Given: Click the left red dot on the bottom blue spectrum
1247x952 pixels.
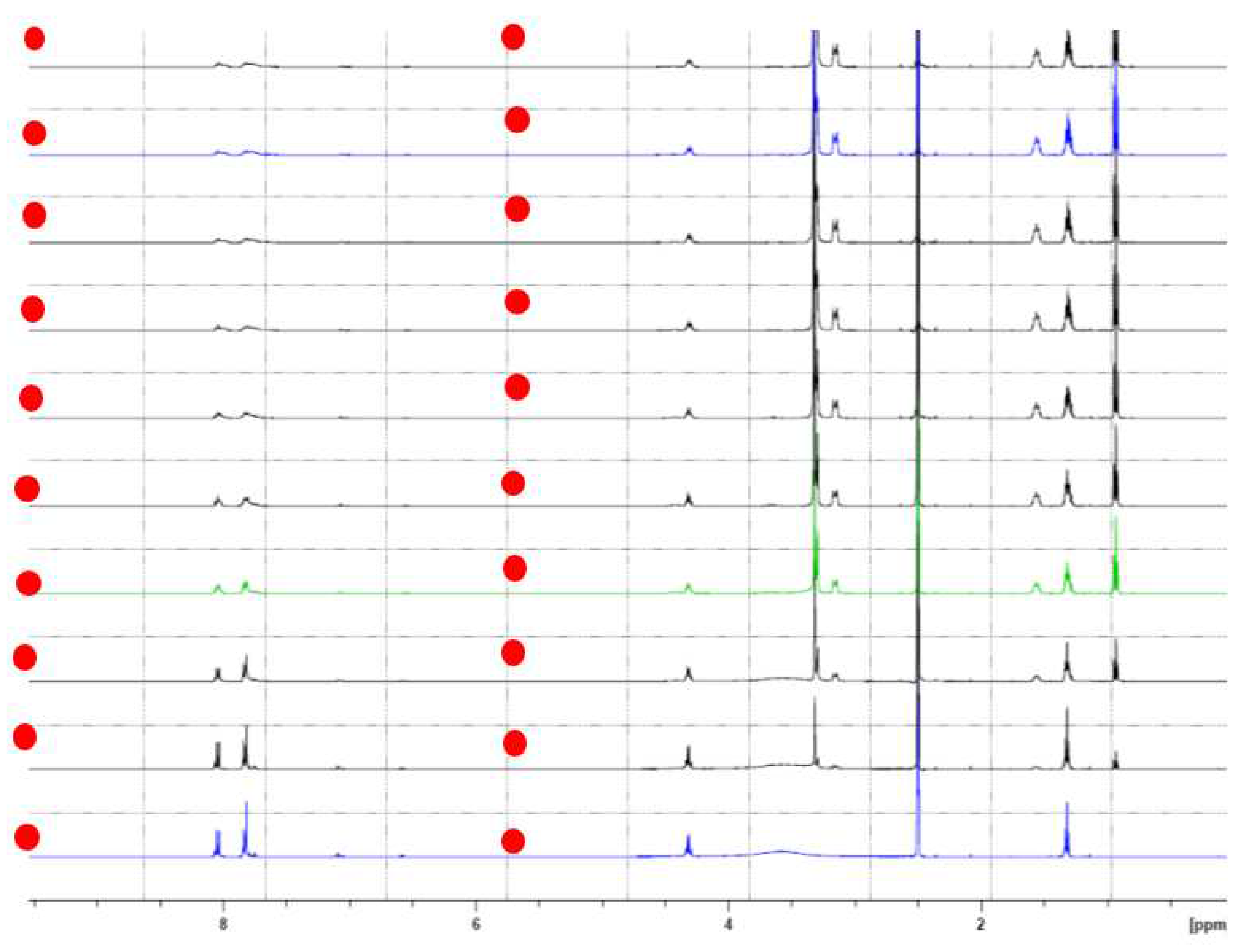Looking at the screenshot, I should 27,837.
